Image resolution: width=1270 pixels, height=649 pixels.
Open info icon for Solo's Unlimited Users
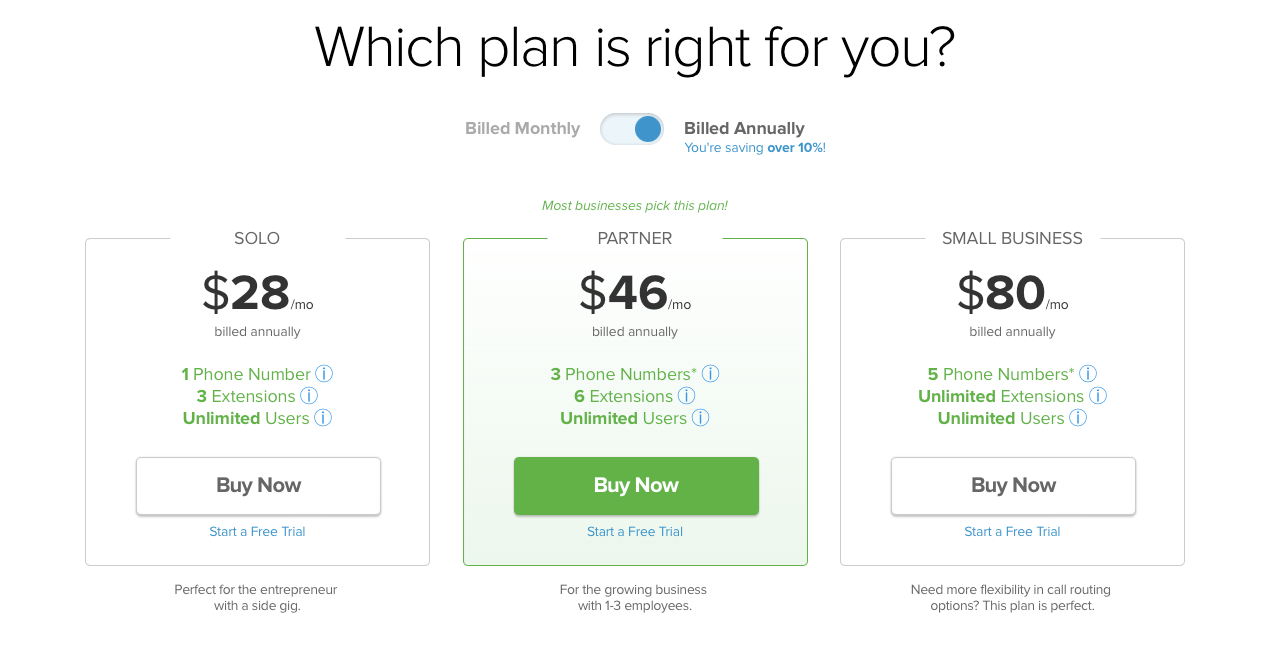point(323,418)
